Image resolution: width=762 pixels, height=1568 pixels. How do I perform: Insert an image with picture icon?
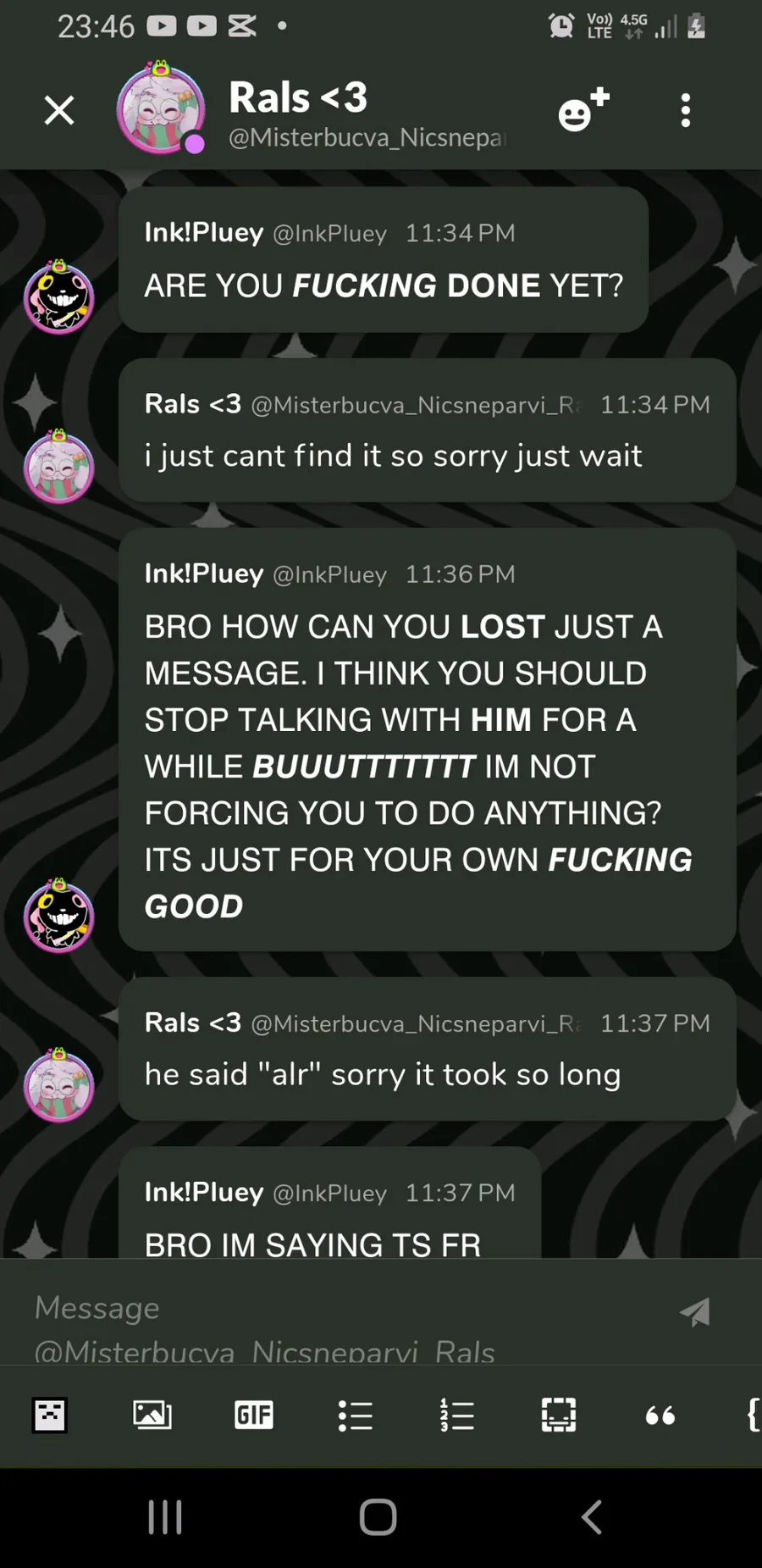[152, 1415]
